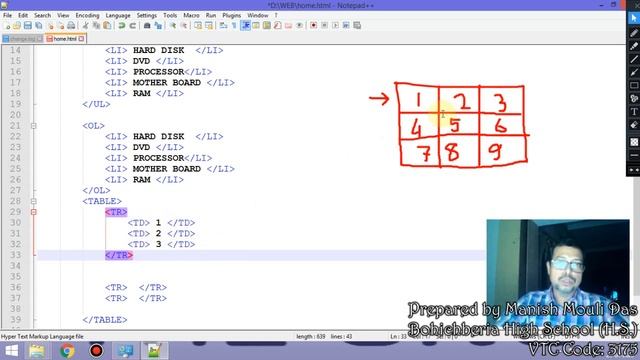Save the file with the Save icon

[x=28, y=25]
